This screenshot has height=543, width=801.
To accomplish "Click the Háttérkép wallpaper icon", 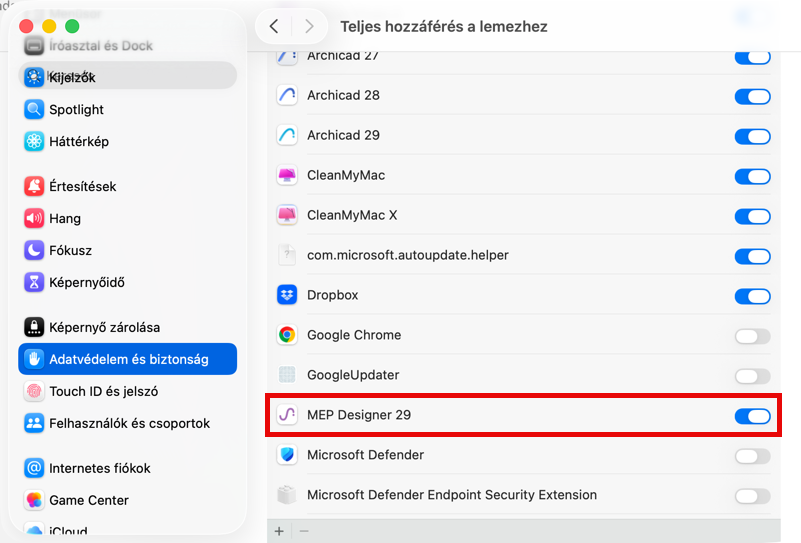I will [x=34, y=141].
